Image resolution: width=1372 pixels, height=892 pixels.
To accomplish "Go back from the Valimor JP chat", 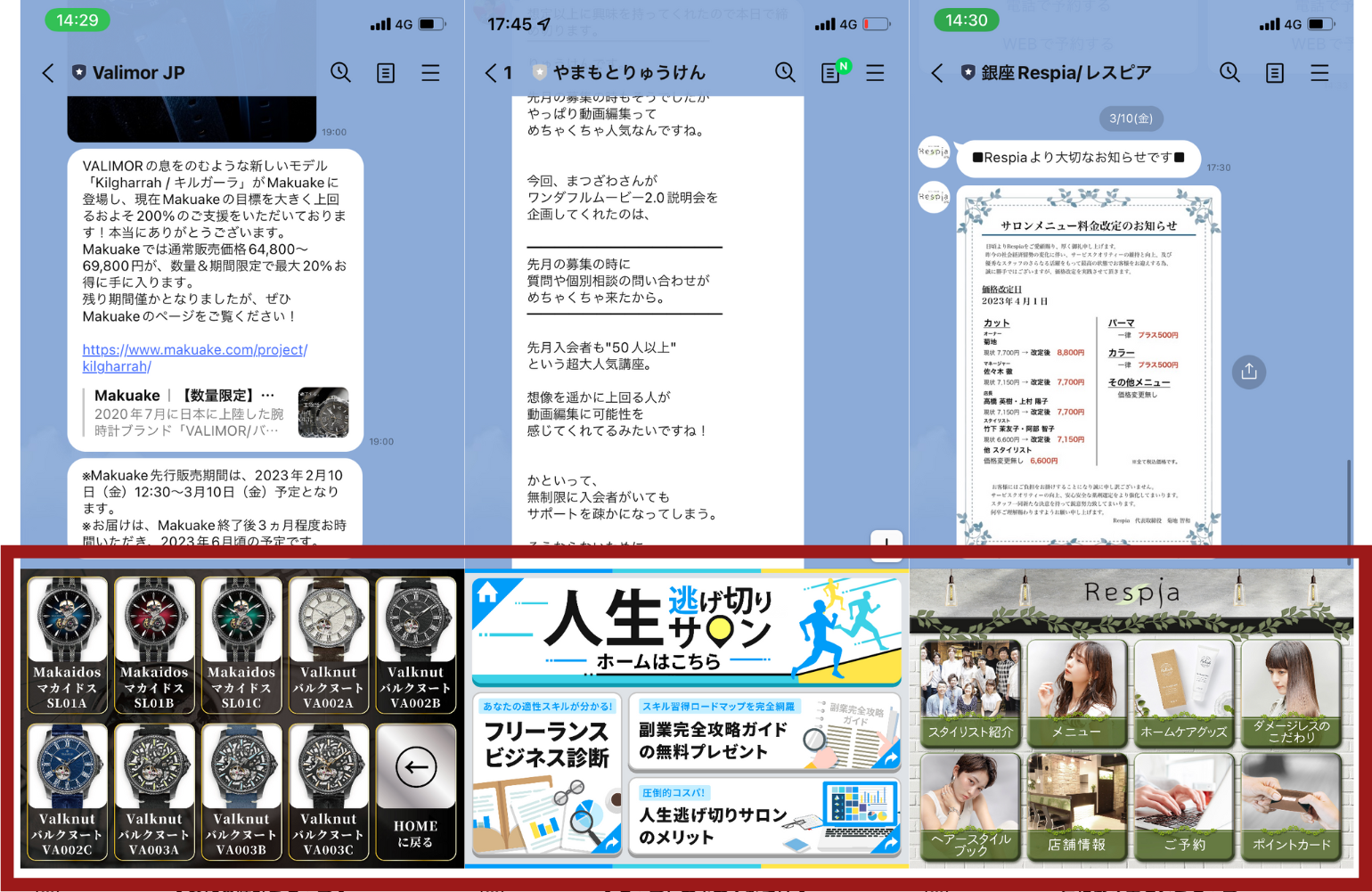I will coord(48,72).
